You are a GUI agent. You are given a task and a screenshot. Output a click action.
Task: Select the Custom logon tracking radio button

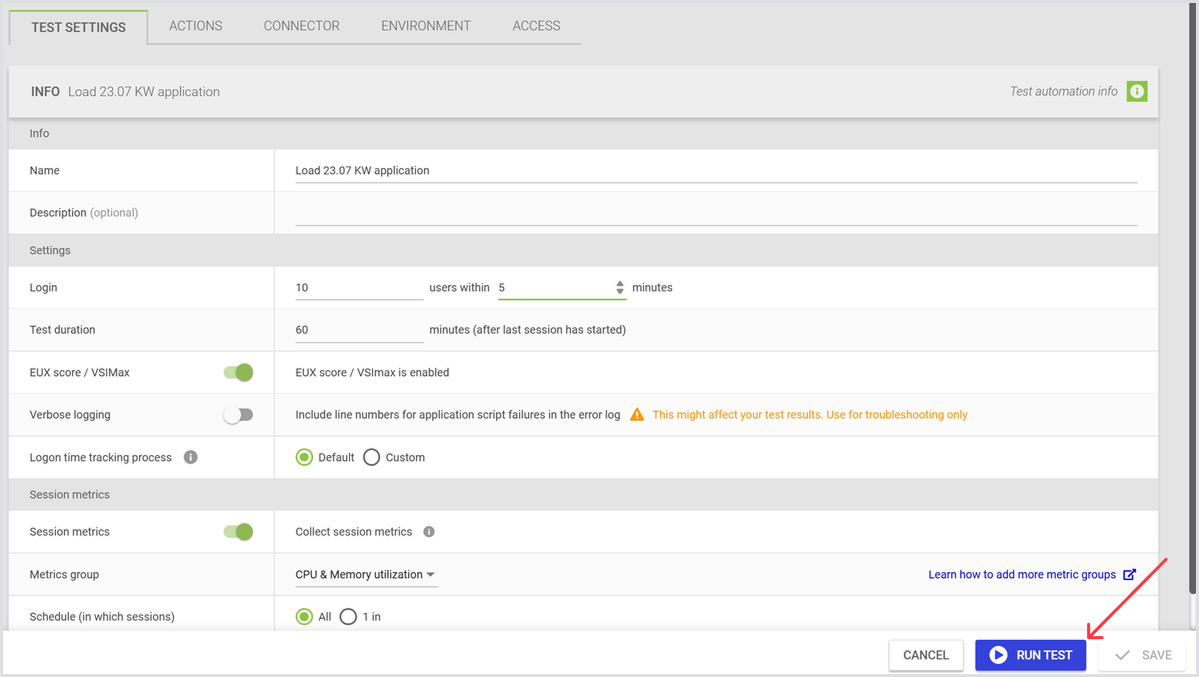tap(372, 457)
